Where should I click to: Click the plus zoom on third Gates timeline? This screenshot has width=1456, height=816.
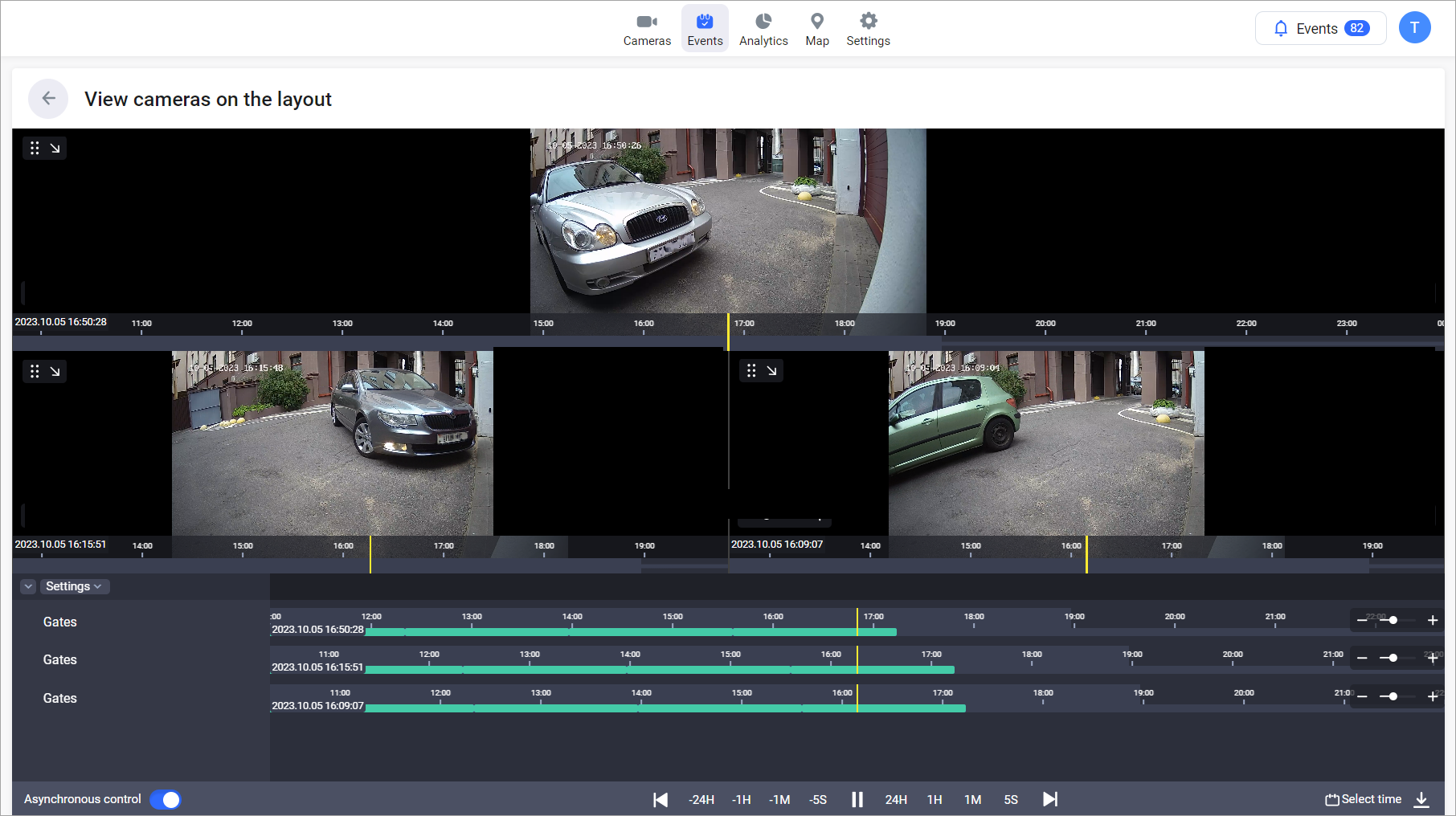click(1433, 696)
